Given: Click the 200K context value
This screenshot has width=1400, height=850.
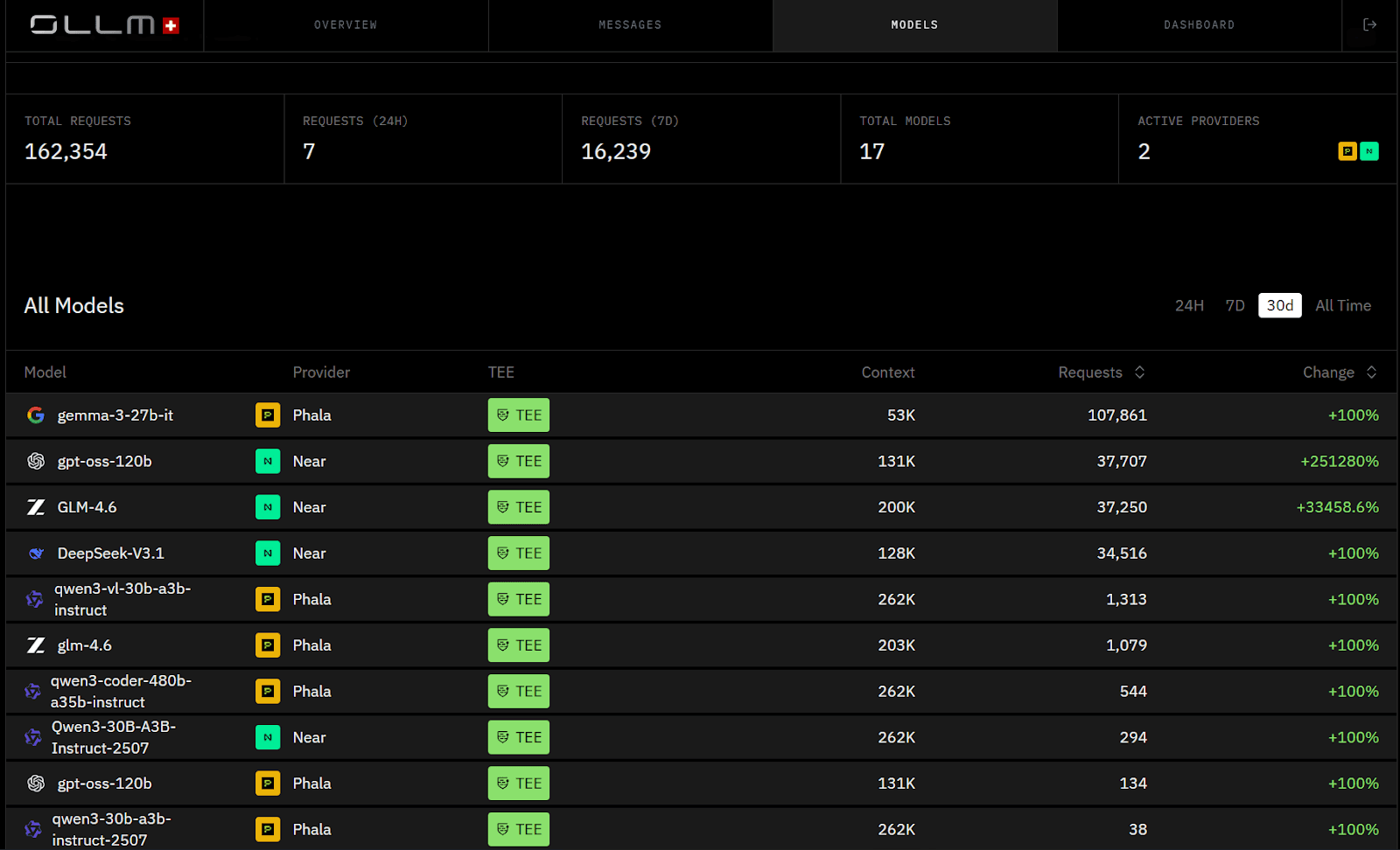Looking at the screenshot, I should coord(897,507).
